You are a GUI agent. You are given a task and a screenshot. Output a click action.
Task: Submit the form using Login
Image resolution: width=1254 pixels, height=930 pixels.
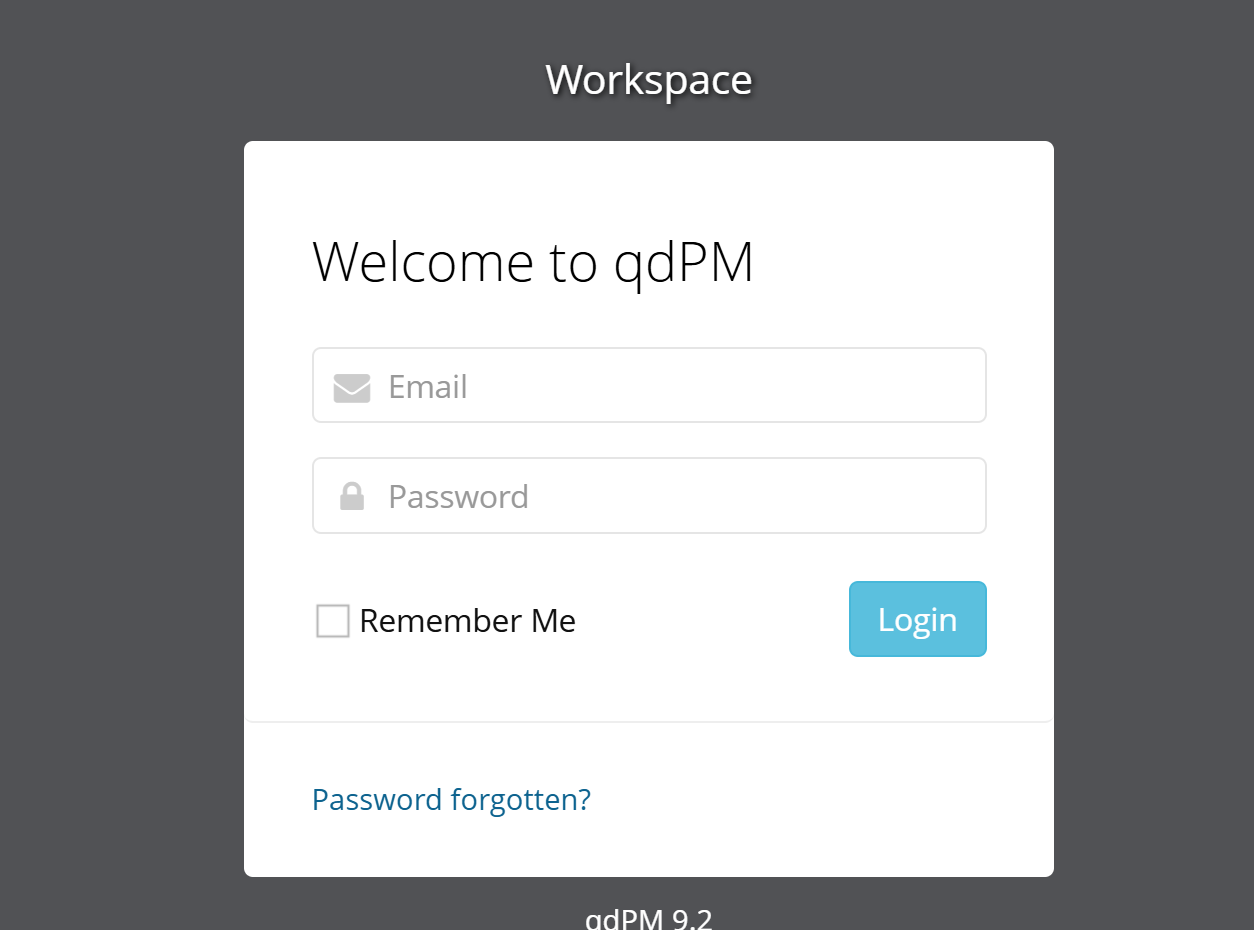[918, 619]
